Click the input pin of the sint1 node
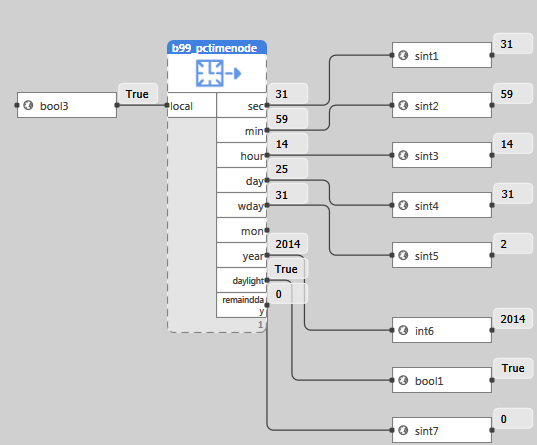Viewport: 537px width, 445px height. (392, 55)
